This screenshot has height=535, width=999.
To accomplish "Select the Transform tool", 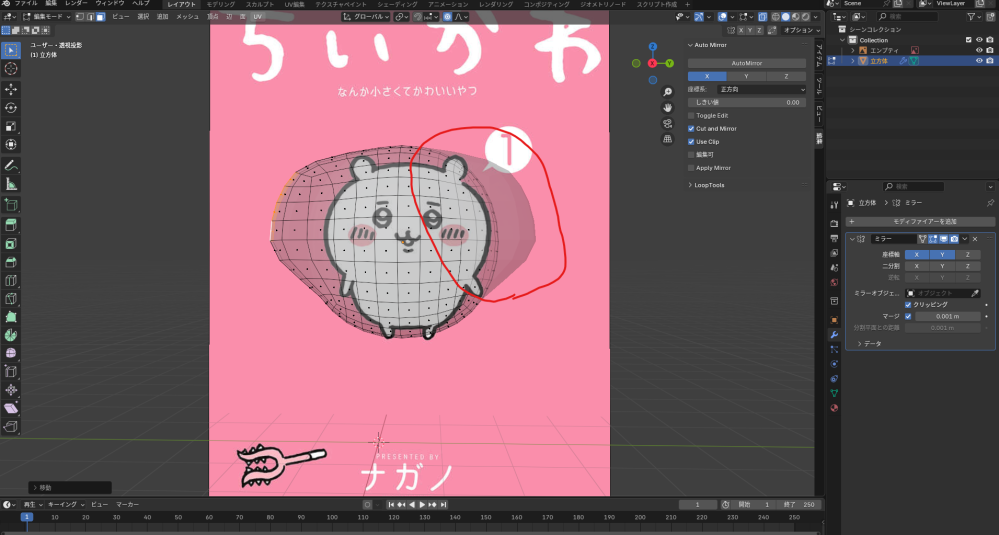I will coord(11,145).
